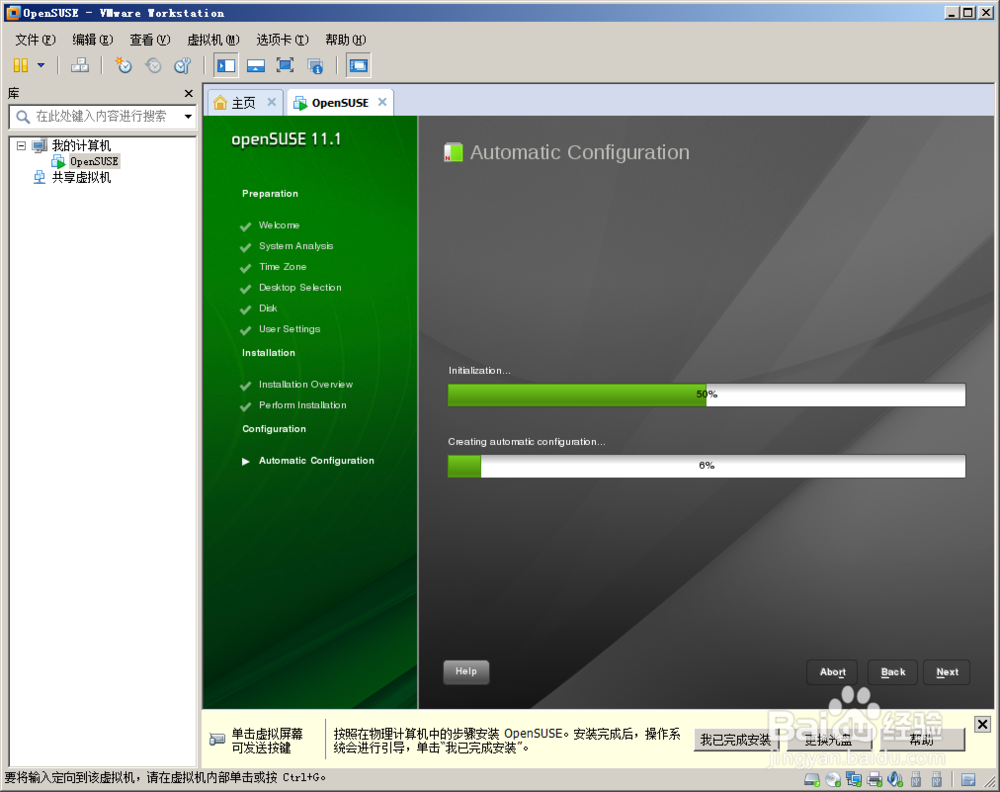Click the sound card status bar icon
This screenshot has height=792, width=1000.
pyautogui.click(x=895, y=779)
